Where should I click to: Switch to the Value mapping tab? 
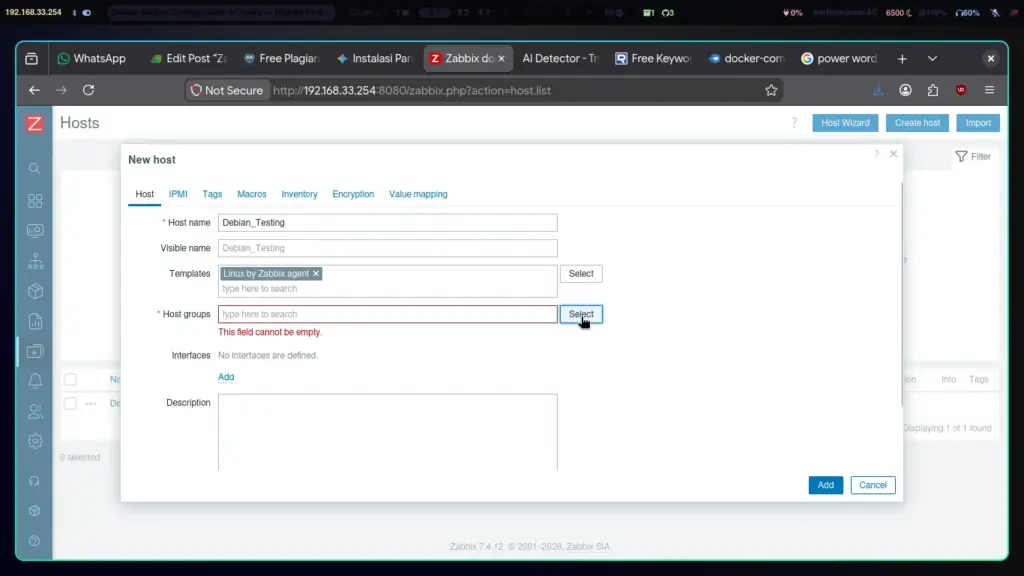point(418,194)
